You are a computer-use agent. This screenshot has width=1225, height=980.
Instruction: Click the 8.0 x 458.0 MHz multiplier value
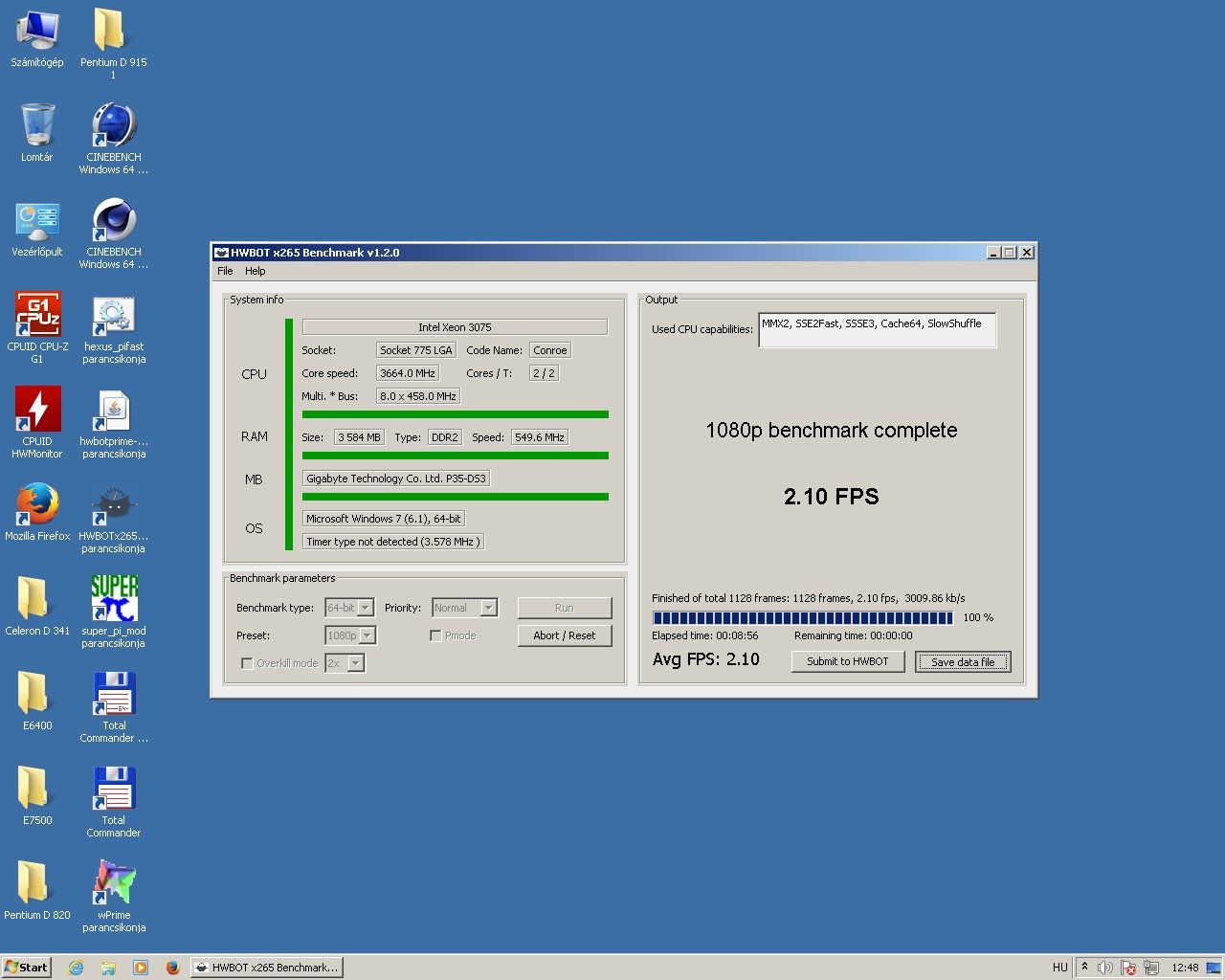418,396
